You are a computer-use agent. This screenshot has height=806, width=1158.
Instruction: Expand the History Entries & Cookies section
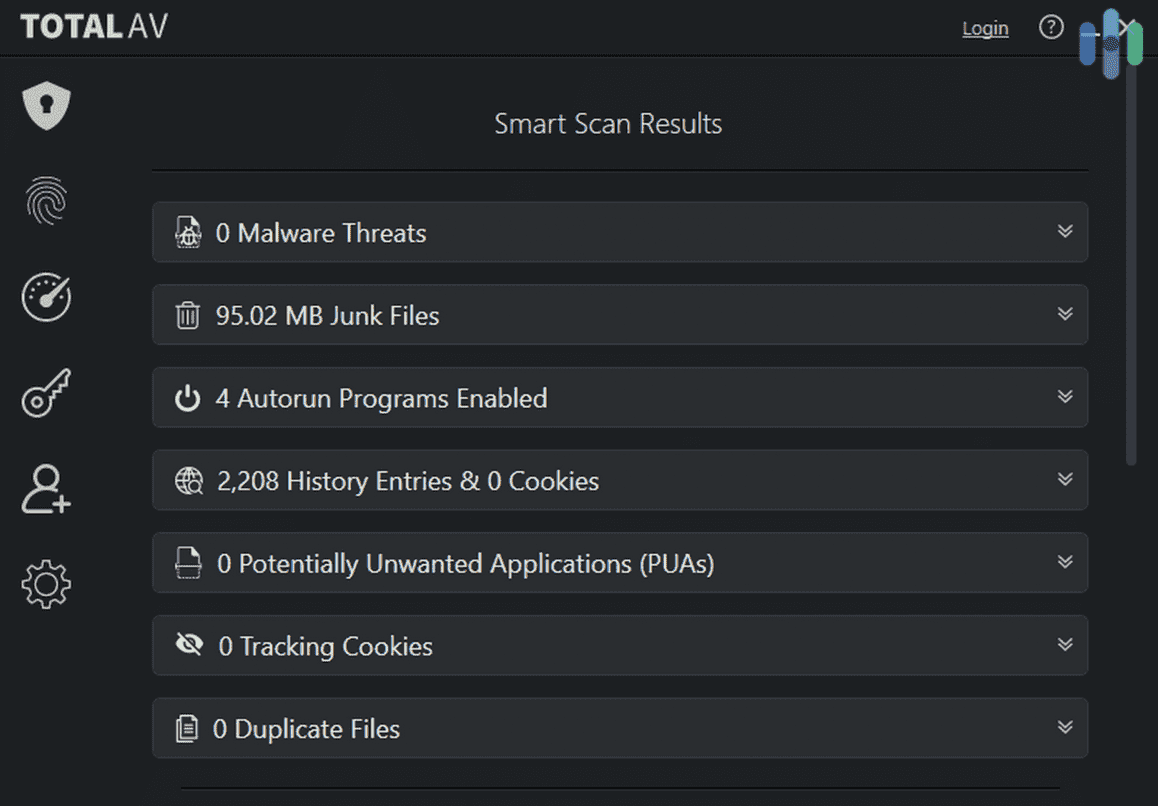1064,481
